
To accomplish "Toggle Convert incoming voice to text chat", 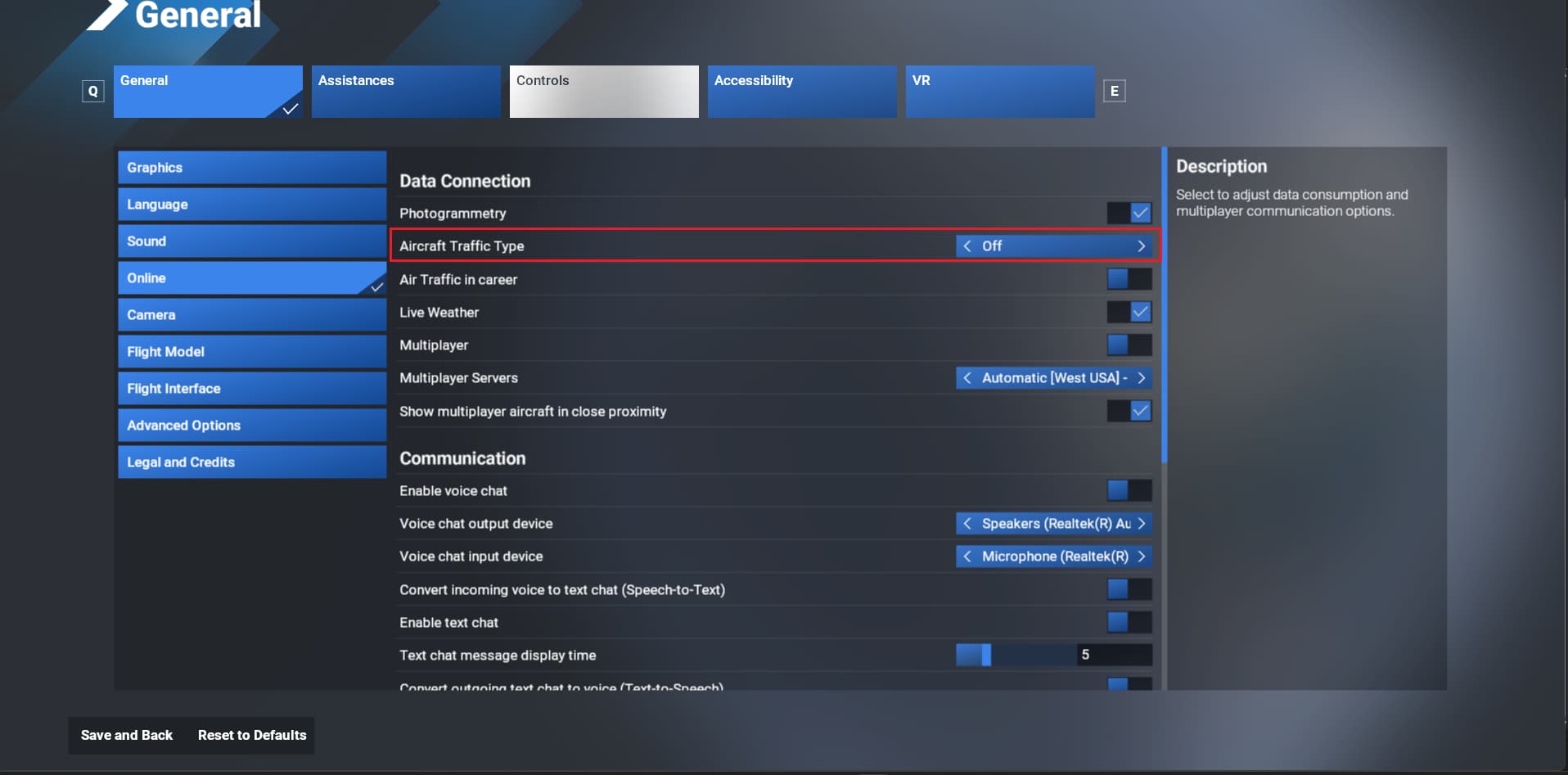I will (x=1129, y=589).
